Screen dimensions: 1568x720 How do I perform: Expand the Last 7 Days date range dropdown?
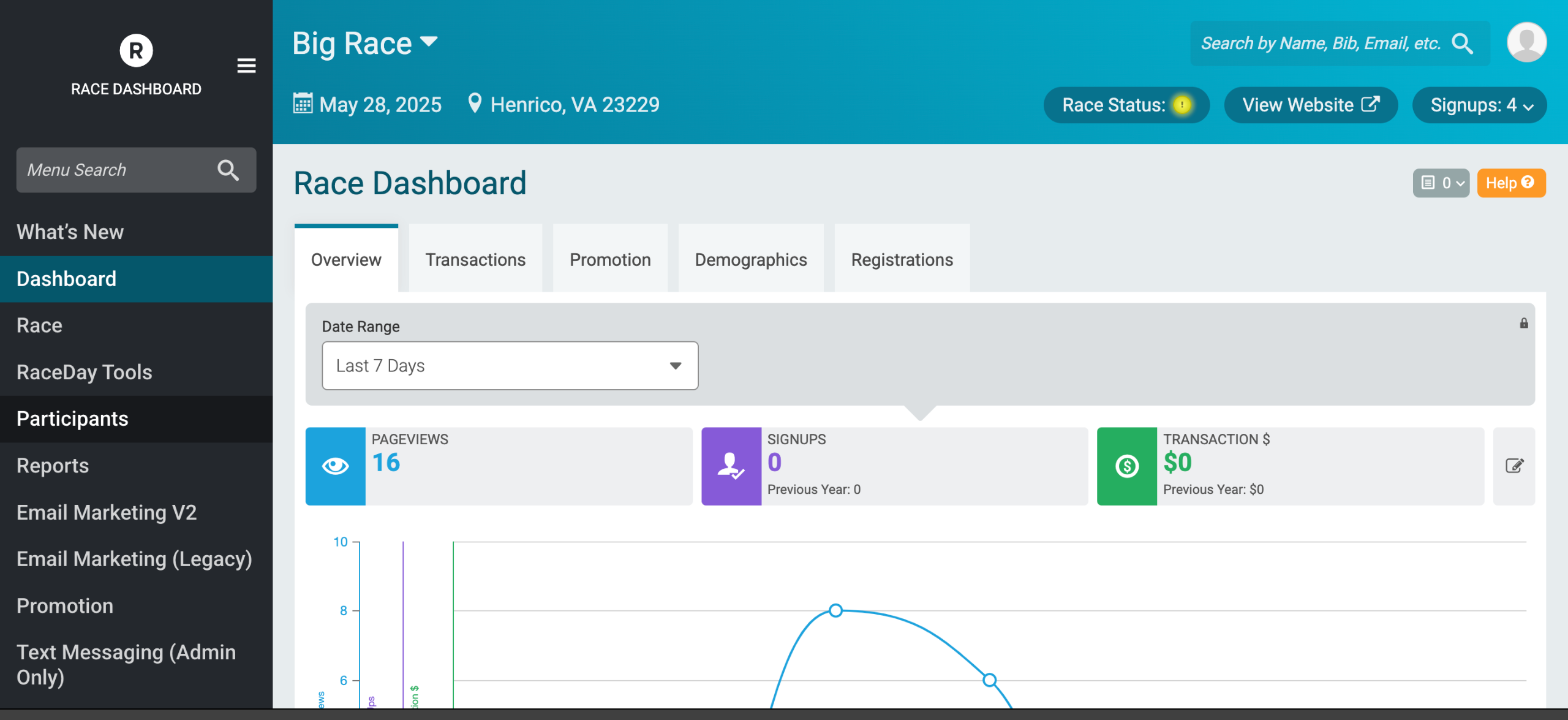(510, 366)
